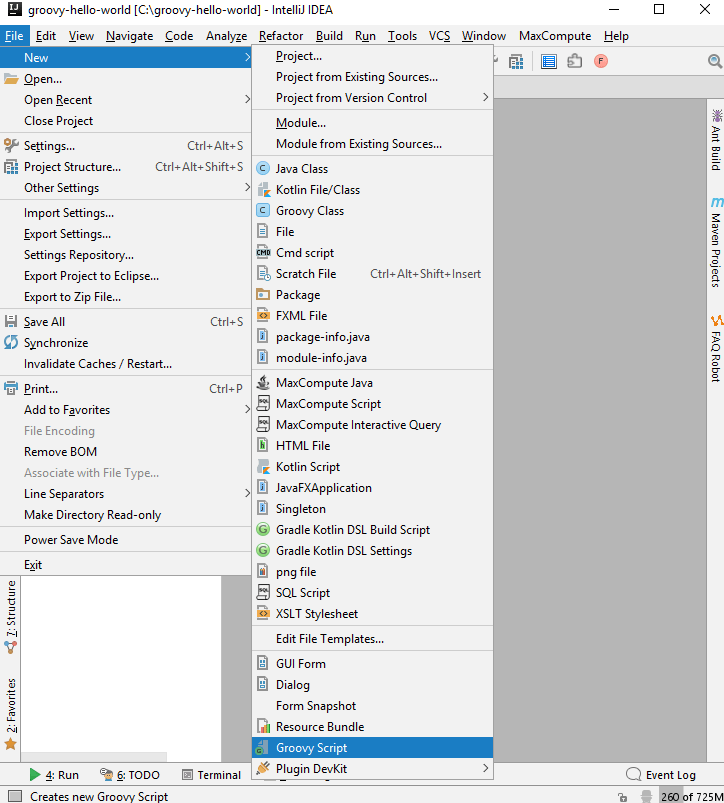Click the HTML File icon
Viewport: 724px width, 803px height.
262,446
